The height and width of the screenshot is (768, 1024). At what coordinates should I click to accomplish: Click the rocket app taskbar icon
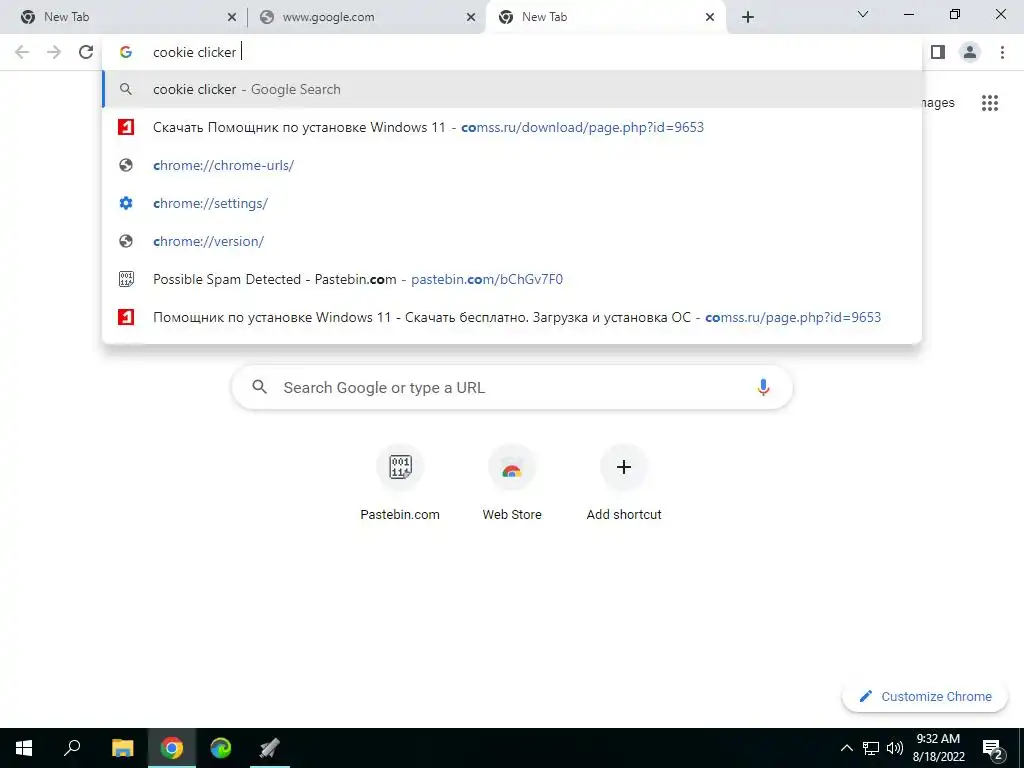pyautogui.click(x=269, y=748)
